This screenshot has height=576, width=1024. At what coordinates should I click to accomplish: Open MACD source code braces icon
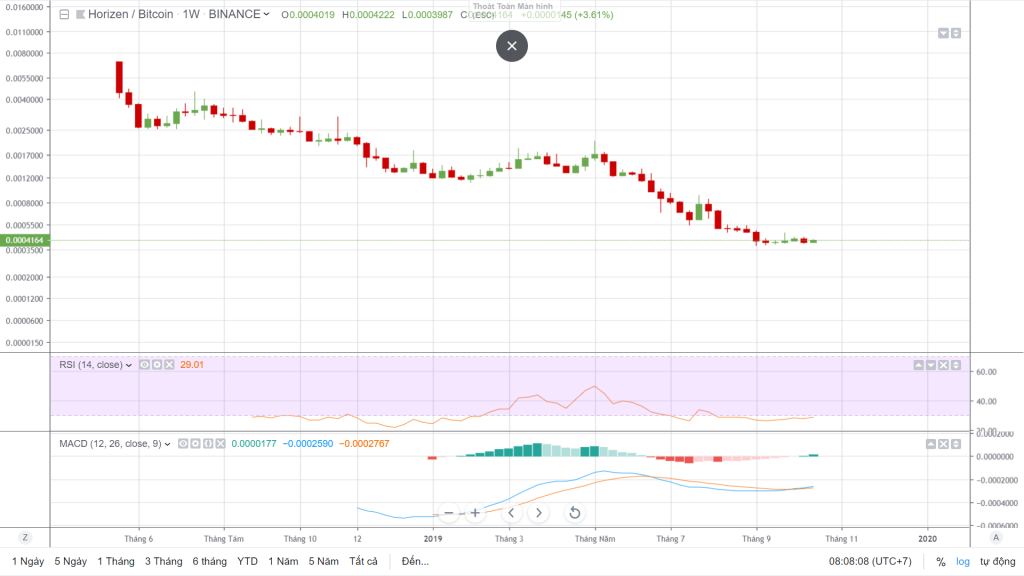[207, 443]
